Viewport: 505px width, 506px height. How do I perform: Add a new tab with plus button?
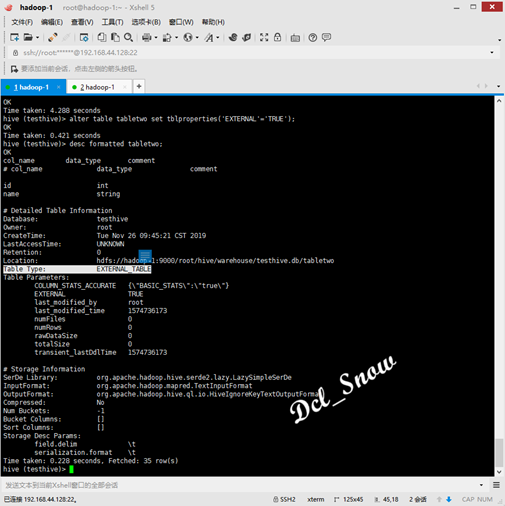(139, 87)
